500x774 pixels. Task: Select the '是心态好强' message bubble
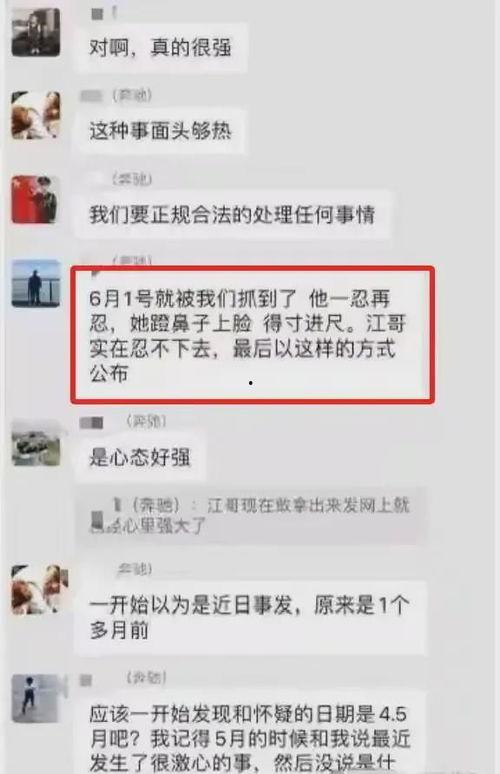140,457
